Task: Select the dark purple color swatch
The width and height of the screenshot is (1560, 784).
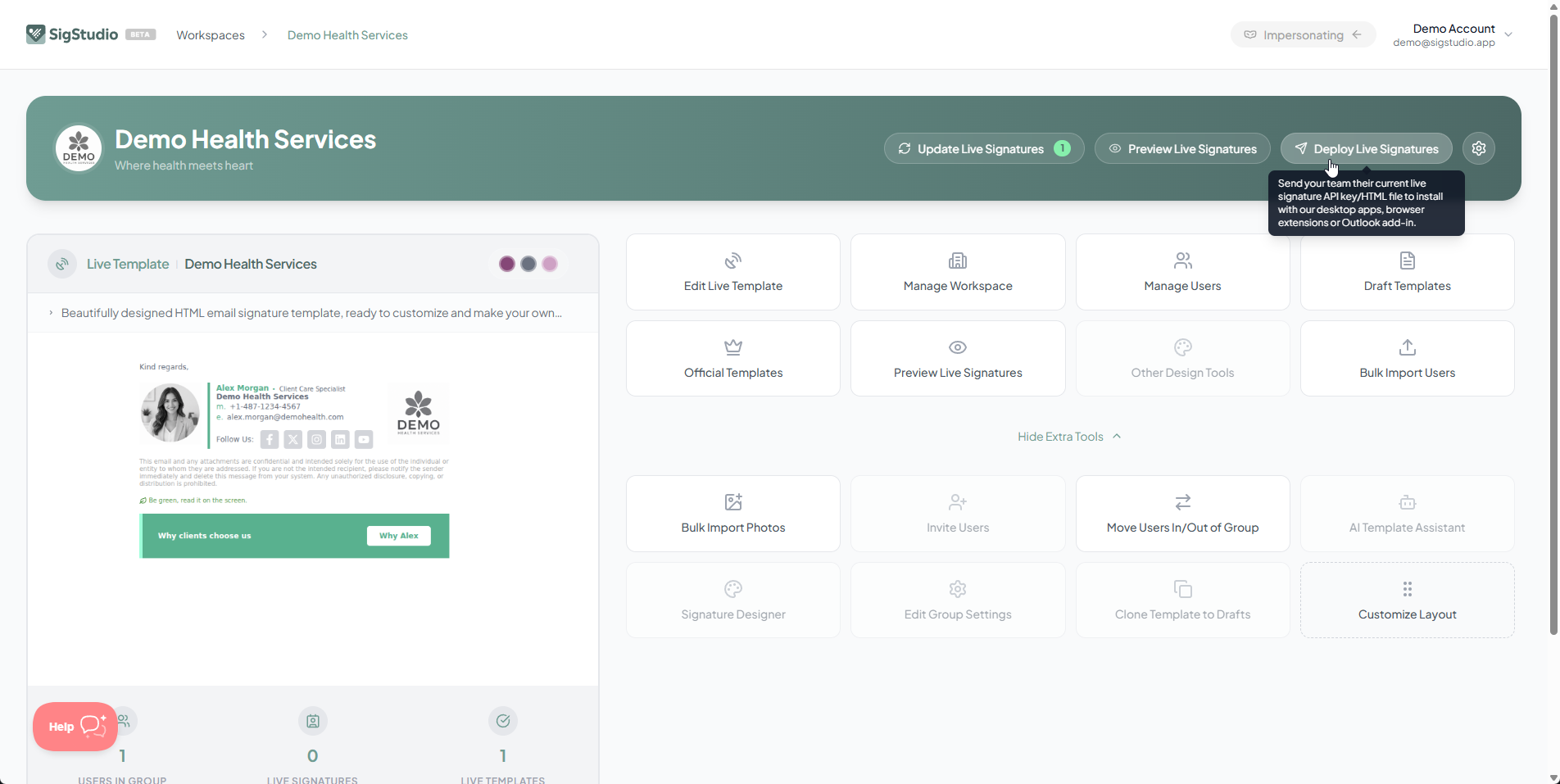Action: pos(507,264)
